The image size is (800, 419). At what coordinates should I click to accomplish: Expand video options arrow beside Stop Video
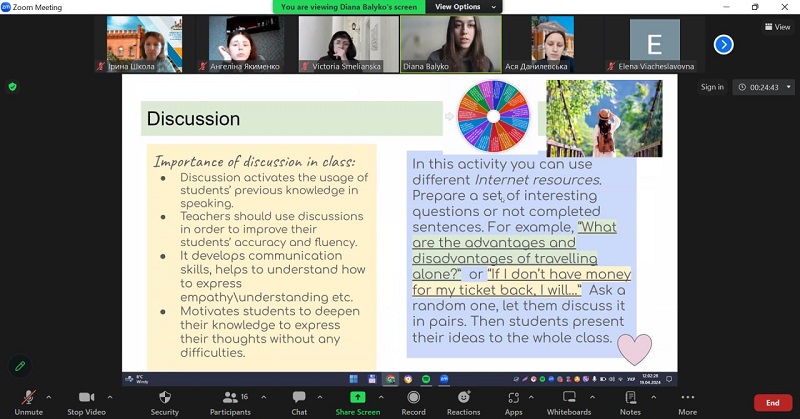coord(110,397)
